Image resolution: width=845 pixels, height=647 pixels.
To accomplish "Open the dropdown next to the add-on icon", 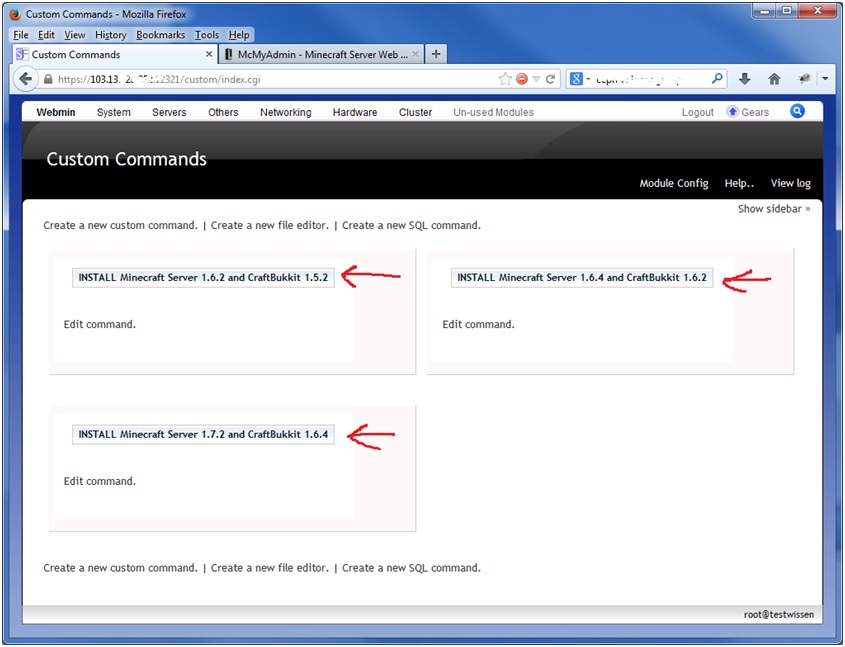I will point(825,79).
